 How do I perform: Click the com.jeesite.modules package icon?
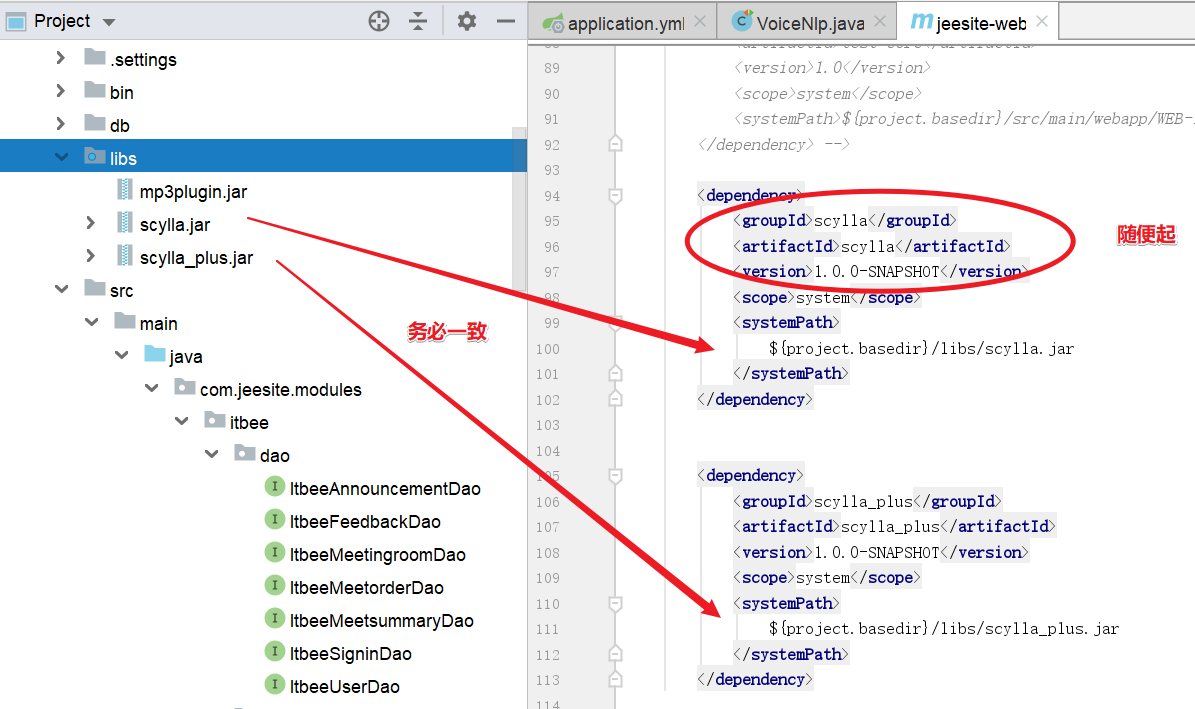coord(184,387)
